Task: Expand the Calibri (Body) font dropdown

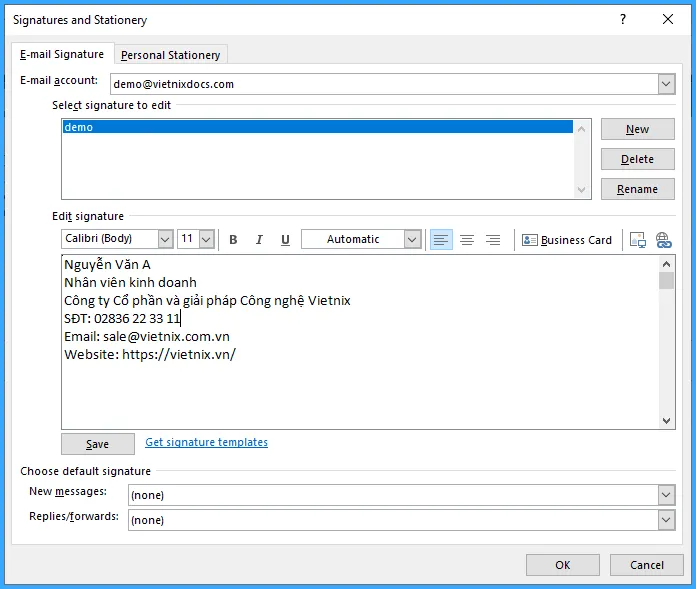Action: tap(165, 239)
